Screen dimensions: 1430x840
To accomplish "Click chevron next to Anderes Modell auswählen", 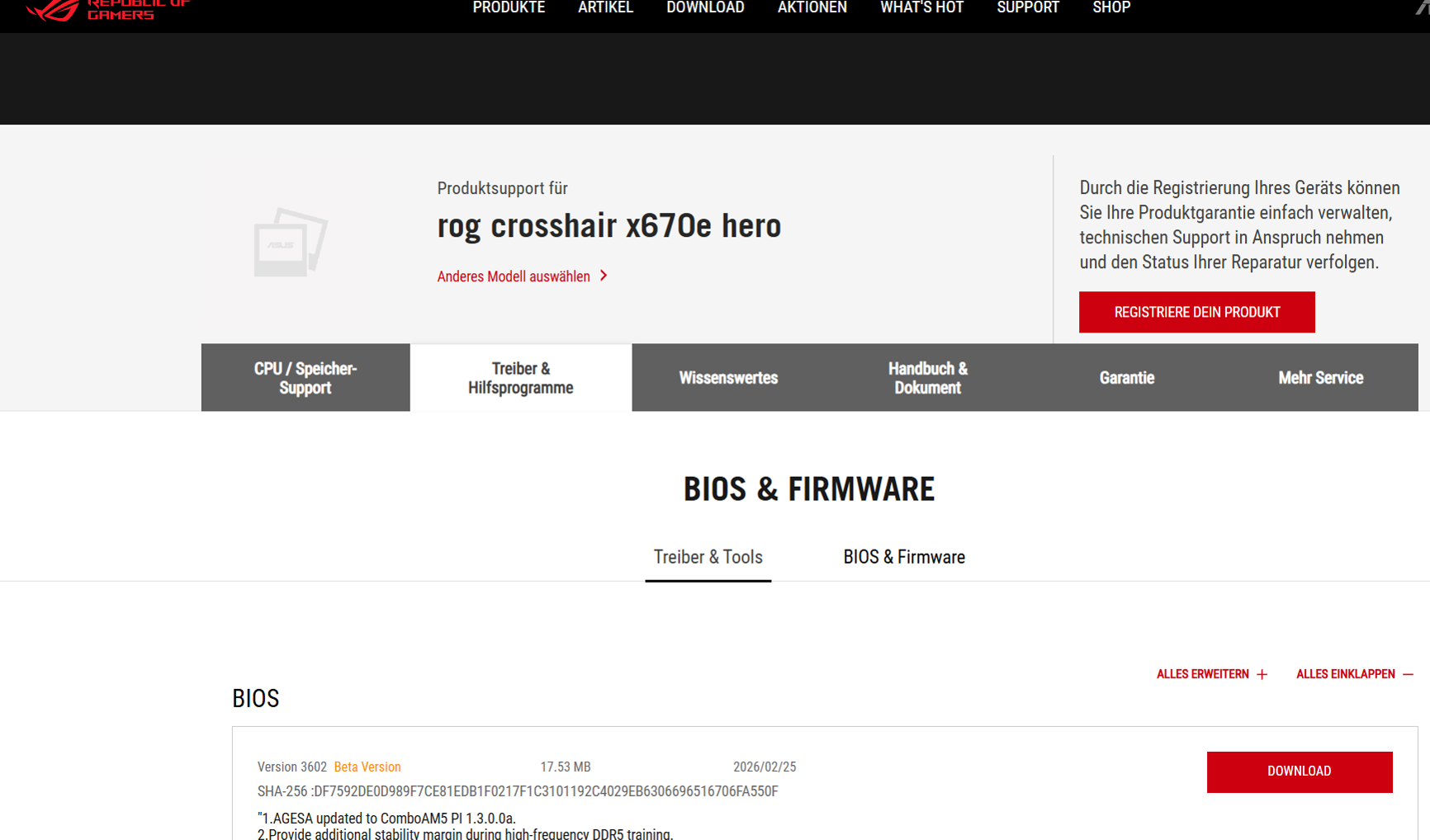I will tap(604, 276).
